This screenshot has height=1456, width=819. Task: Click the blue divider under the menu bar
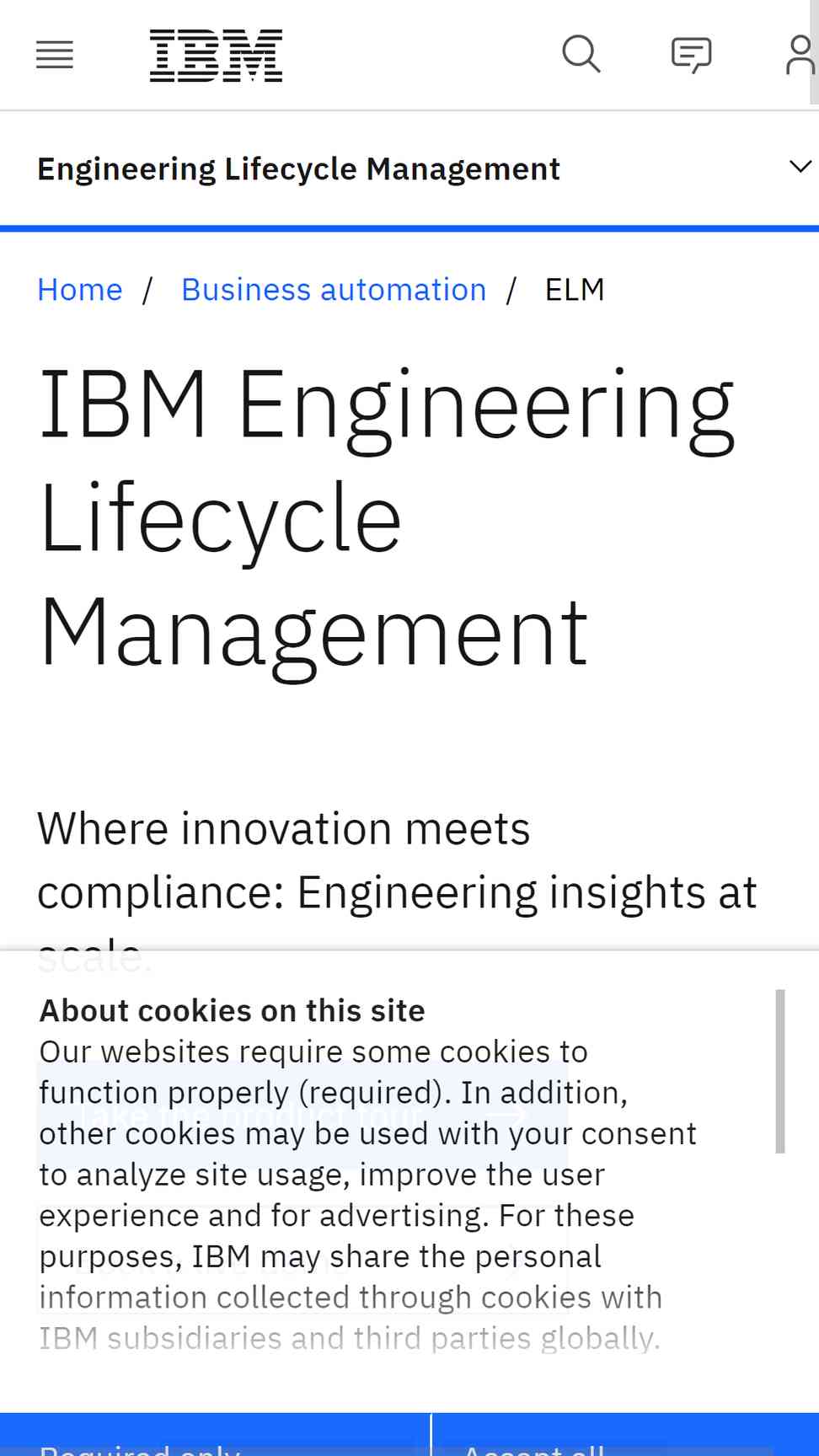click(409, 228)
